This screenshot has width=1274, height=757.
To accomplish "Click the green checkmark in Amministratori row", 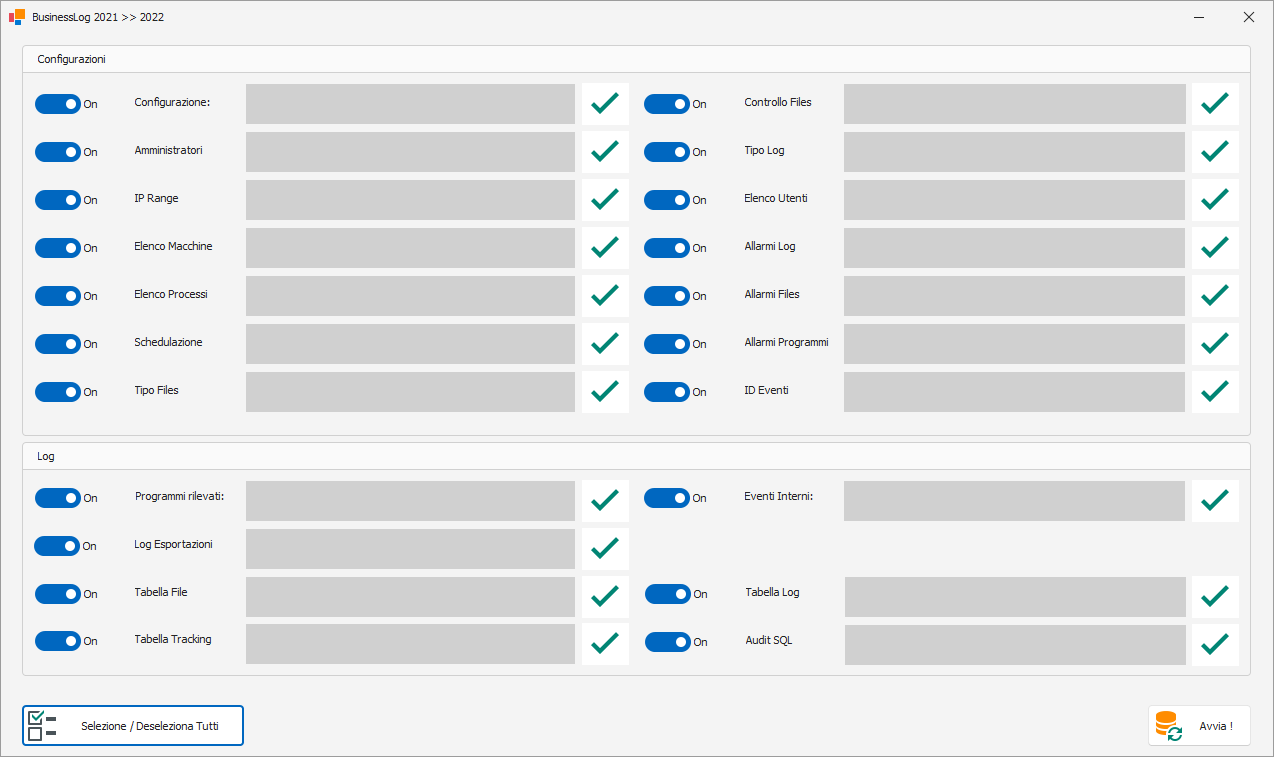I will point(605,151).
